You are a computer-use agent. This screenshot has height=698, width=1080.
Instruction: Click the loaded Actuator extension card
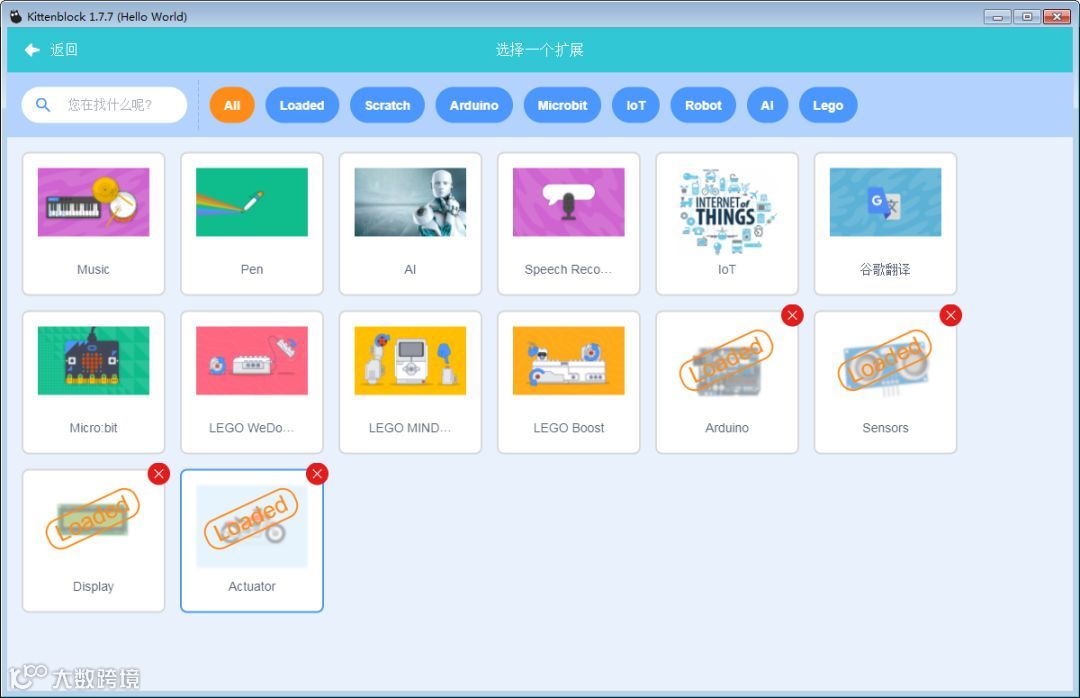(252, 541)
